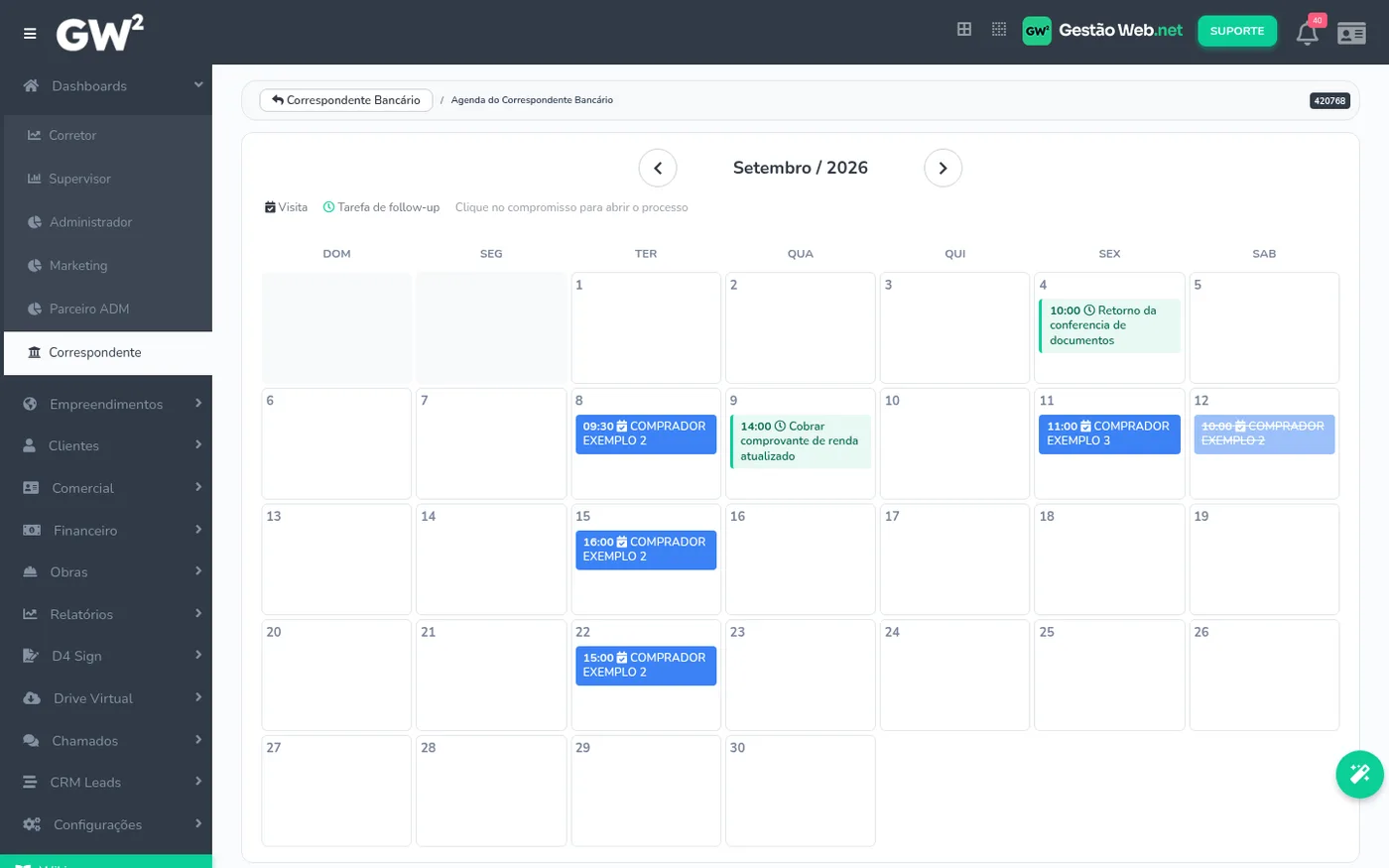Screen dimensions: 1389x868
Task: Click the Supervisor bar chart icon
Action: coord(35,179)
